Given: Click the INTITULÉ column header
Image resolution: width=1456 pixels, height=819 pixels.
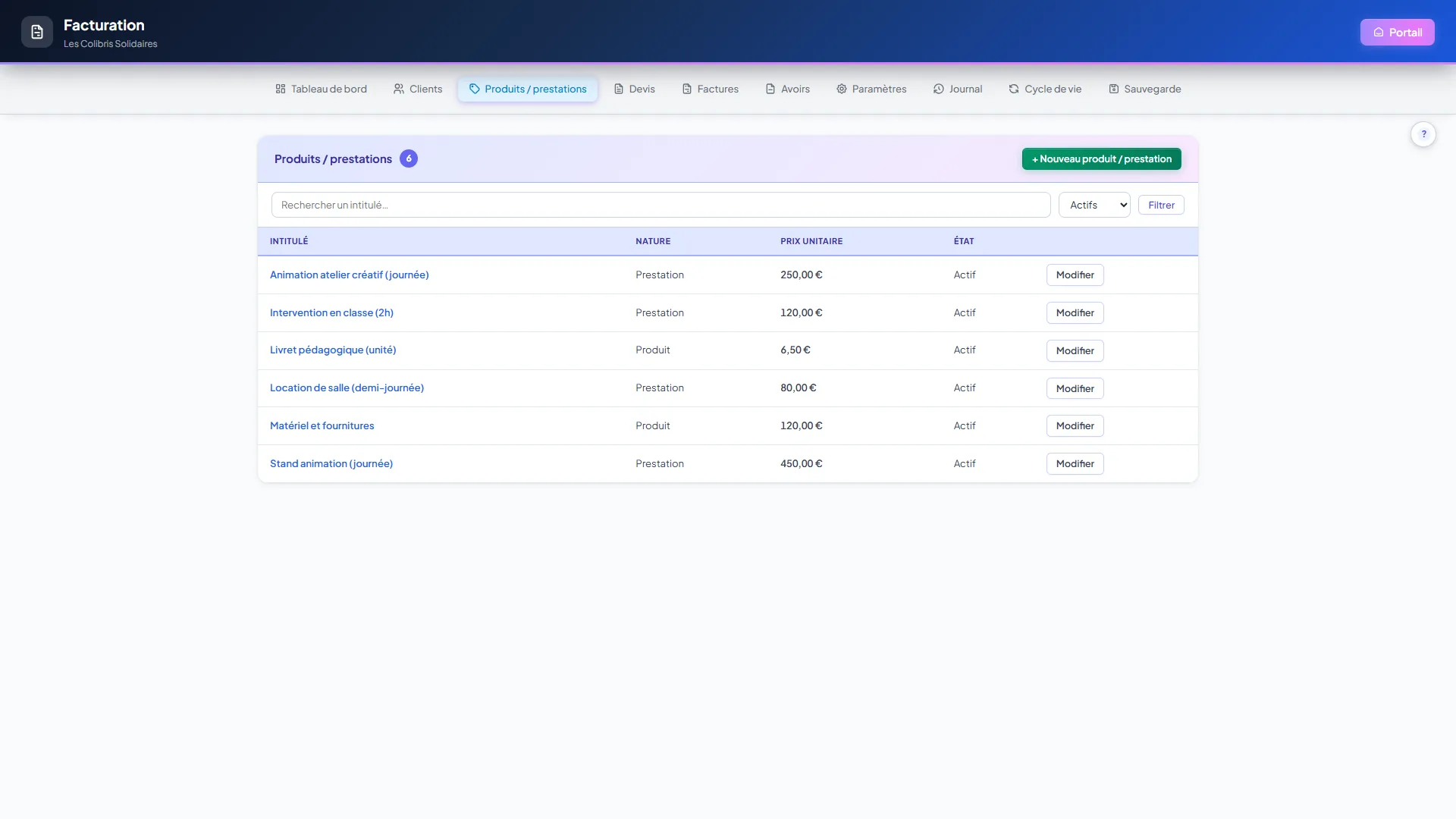Looking at the screenshot, I should pos(289,241).
